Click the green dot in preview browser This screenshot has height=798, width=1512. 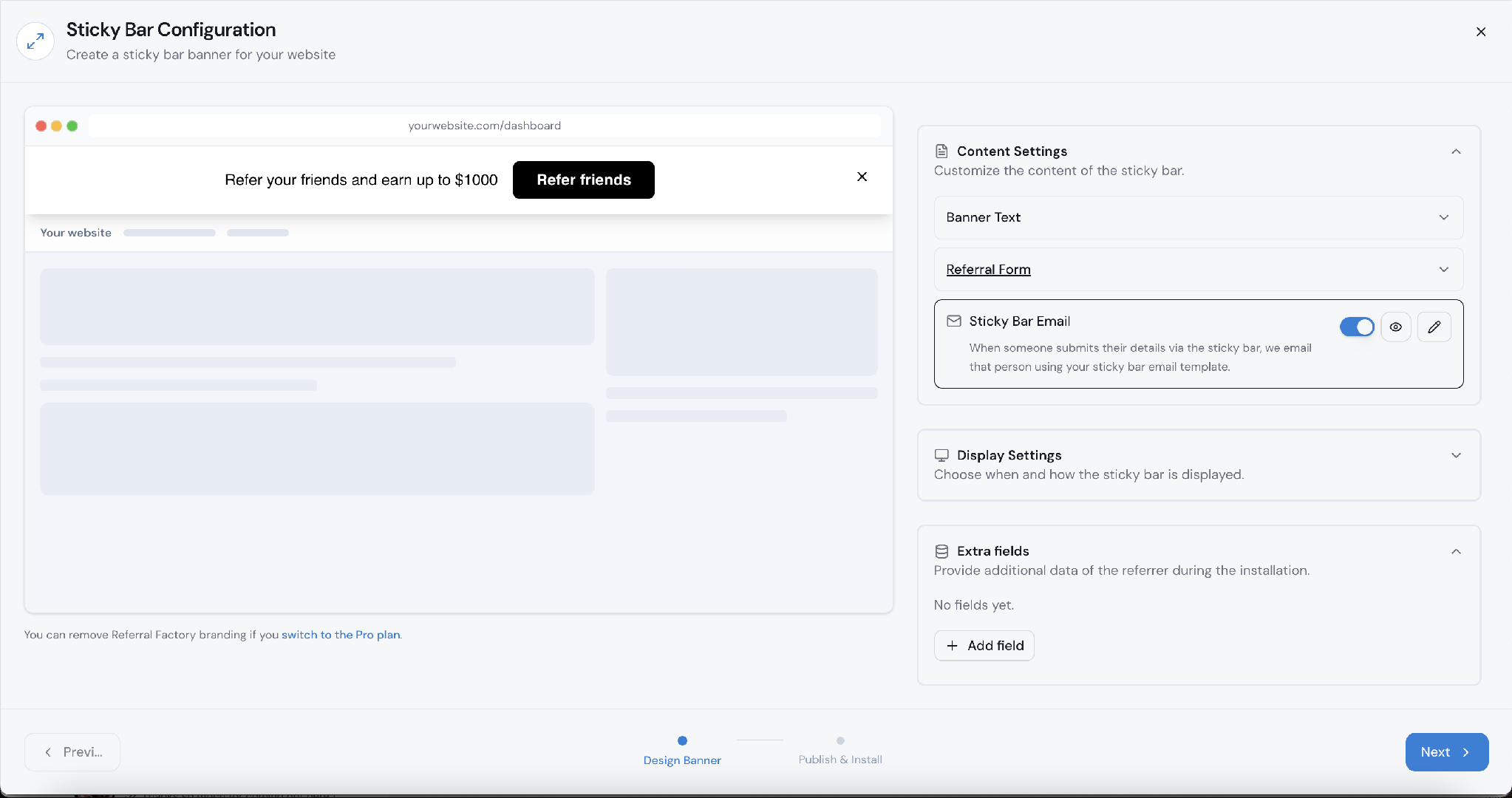(72, 126)
